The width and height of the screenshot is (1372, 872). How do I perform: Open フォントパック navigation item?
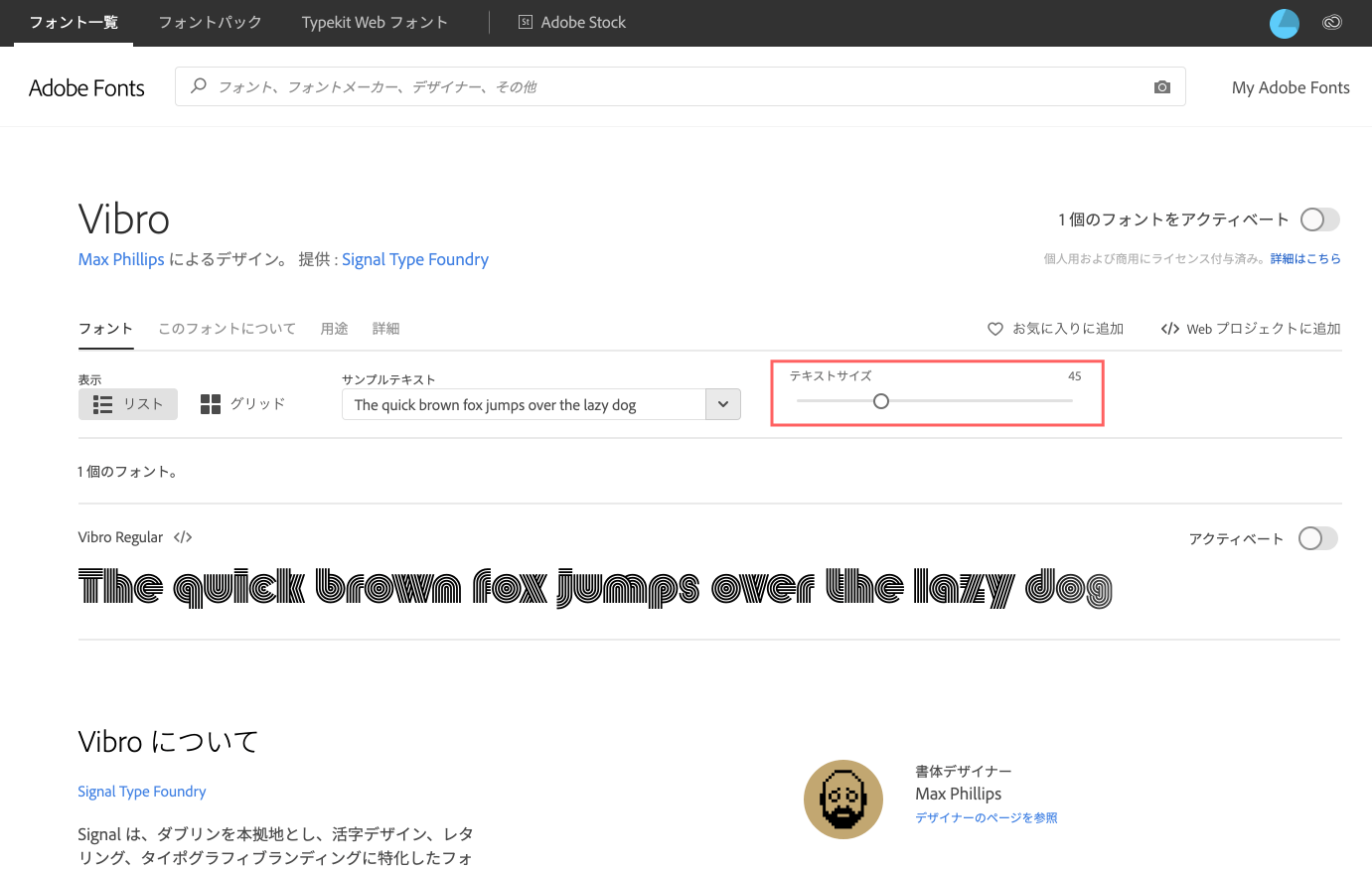pyautogui.click(x=210, y=22)
